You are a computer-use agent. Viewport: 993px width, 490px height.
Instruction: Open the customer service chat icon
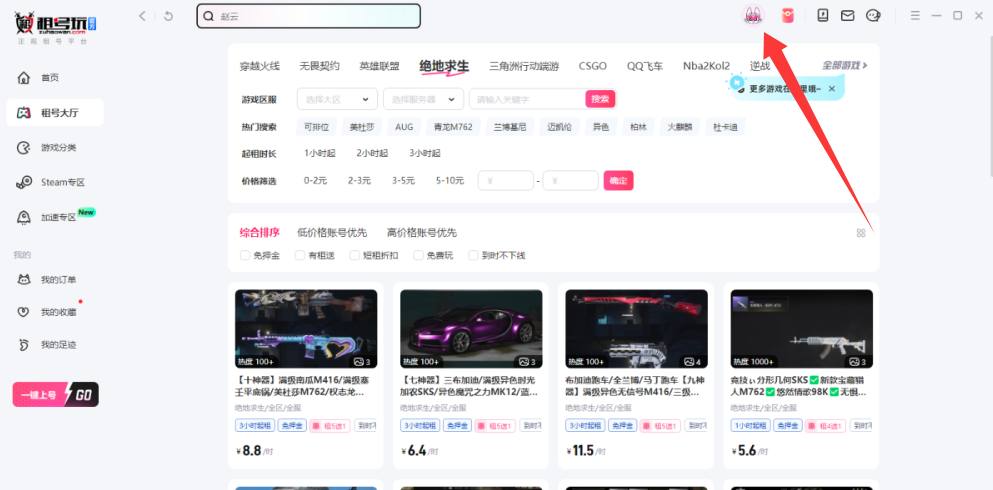pos(873,15)
